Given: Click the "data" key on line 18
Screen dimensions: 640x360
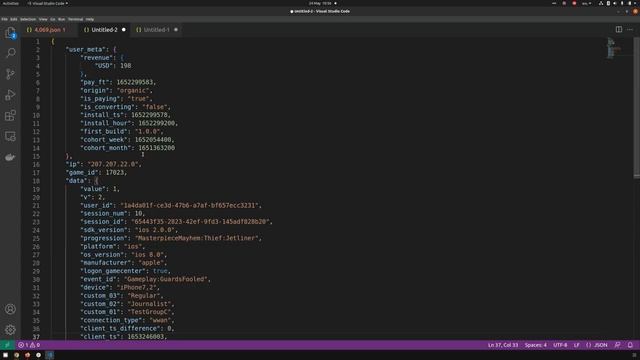Looking at the screenshot, I should tap(77, 181).
